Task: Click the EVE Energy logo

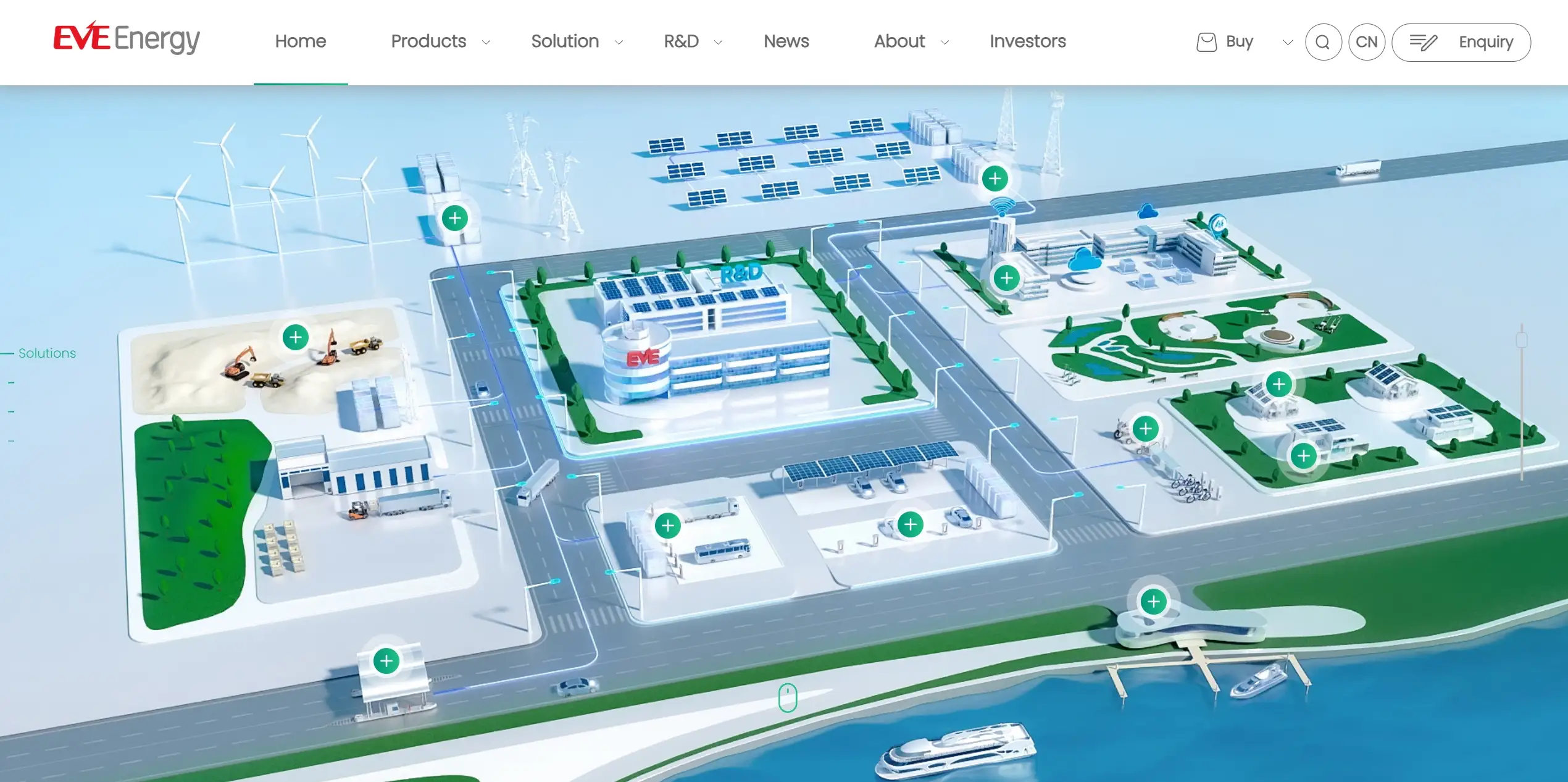Action: [127, 38]
